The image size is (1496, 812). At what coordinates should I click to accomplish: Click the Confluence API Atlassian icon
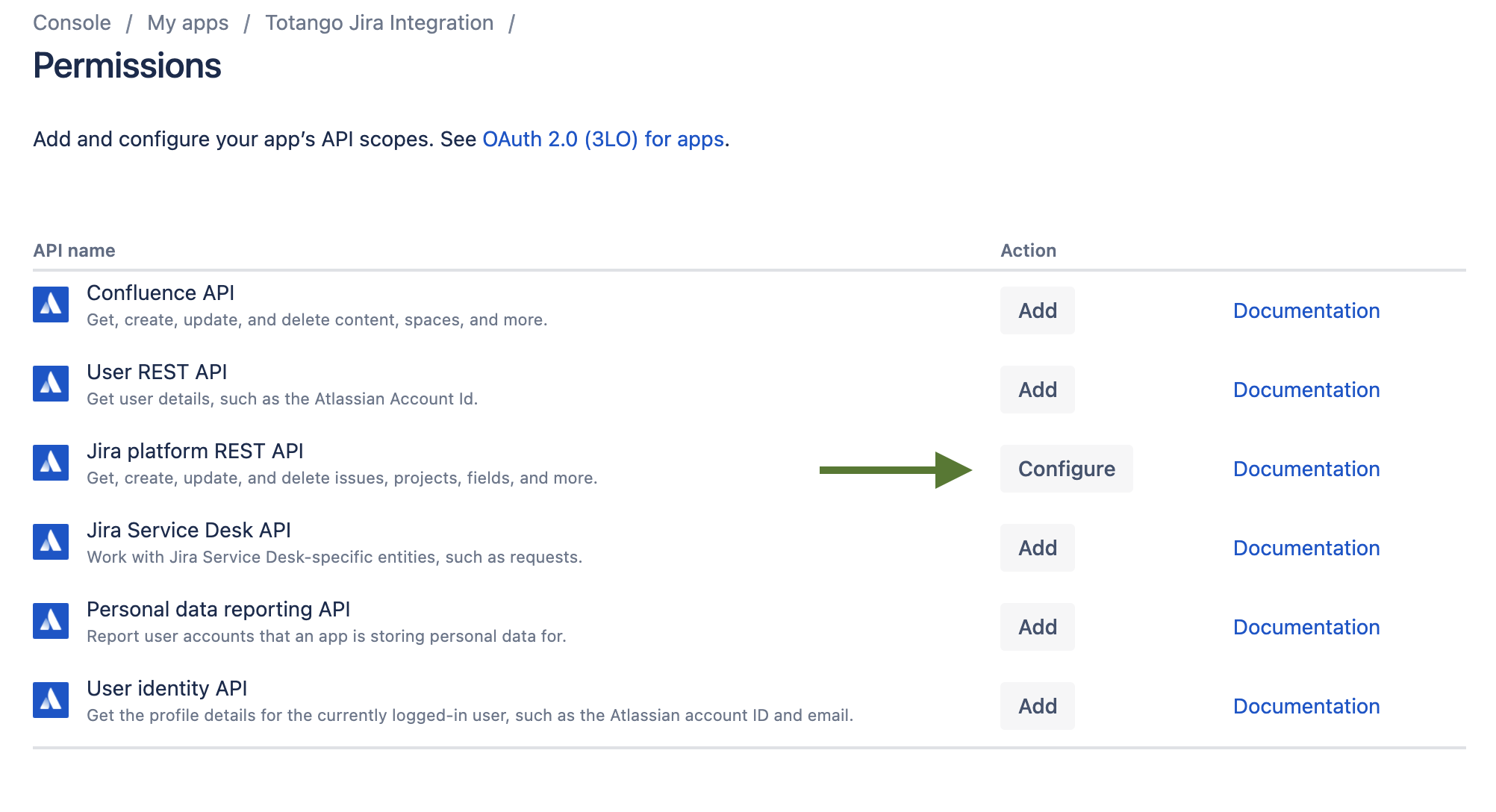tap(51, 304)
